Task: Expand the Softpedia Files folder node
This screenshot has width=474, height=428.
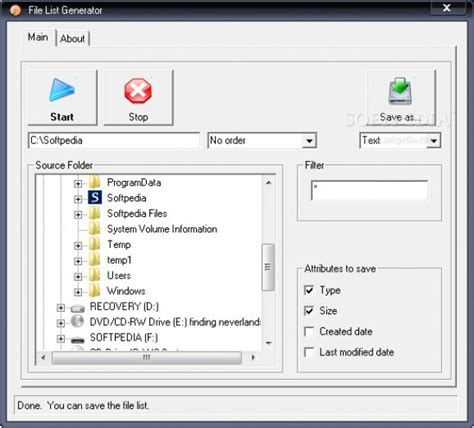Action: [x=78, y=215]
